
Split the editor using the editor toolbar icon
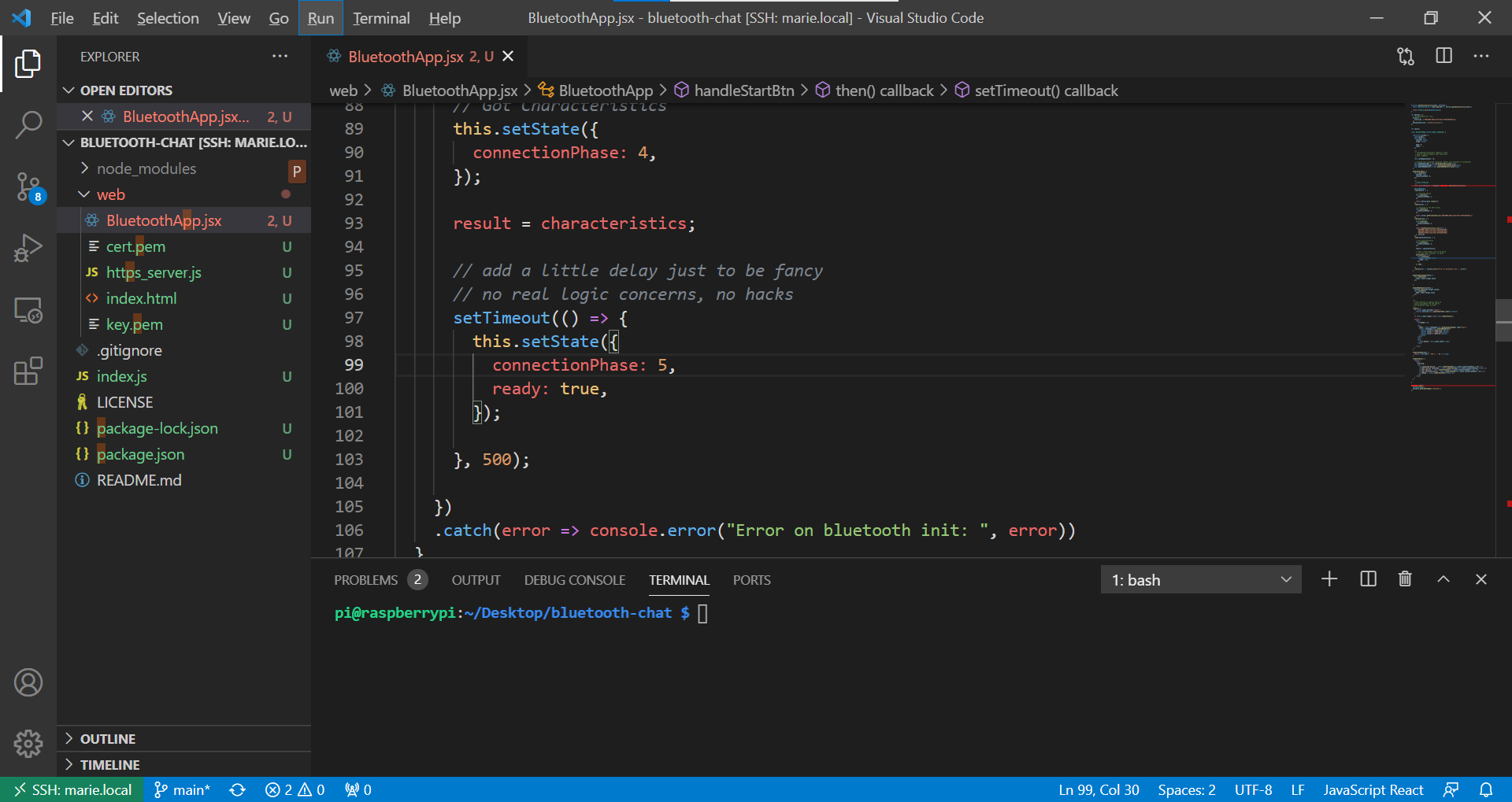[x=1443, y=56]
